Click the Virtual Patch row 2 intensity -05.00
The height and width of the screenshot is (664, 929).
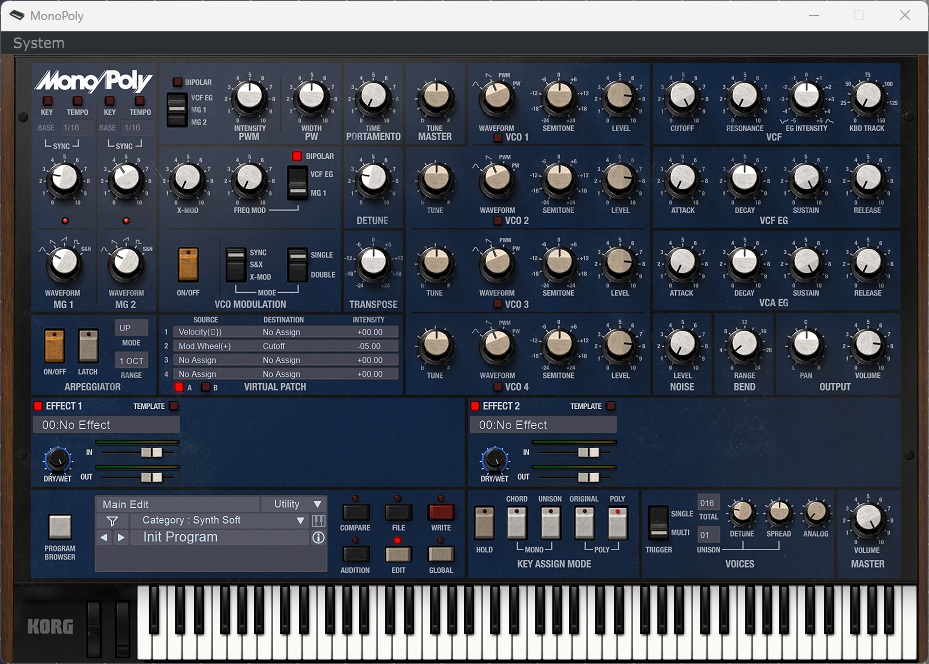tap(370, 346)
